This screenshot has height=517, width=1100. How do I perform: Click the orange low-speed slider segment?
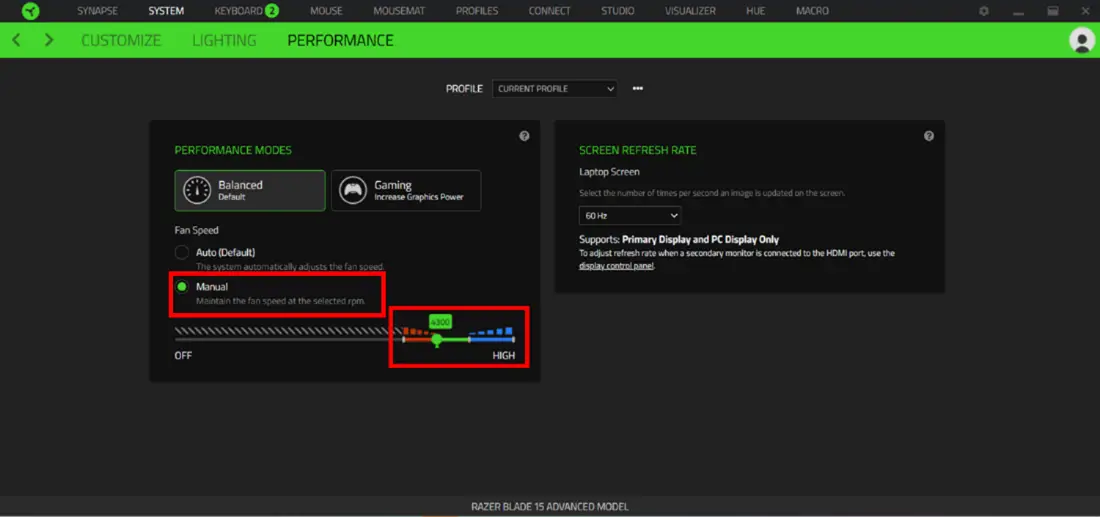(x=417, y=340)
